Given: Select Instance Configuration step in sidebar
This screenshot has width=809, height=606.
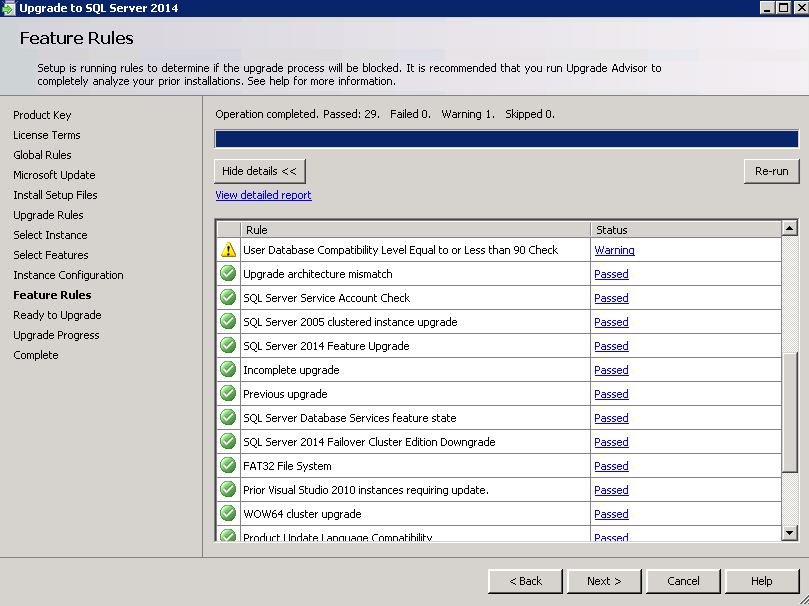Looking at the screenshot, I should pos(68,275).
